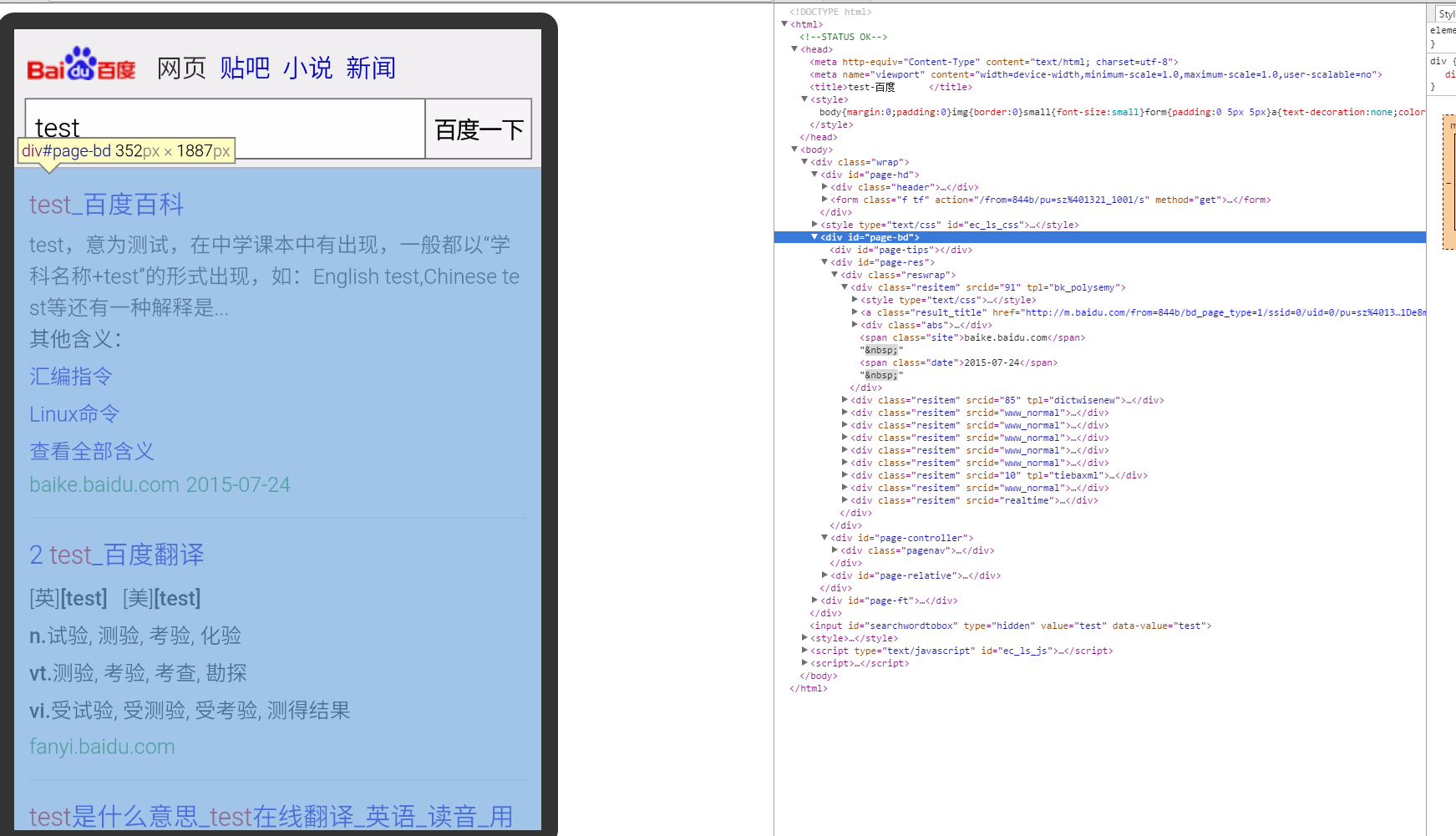1456x836 pixels.
Task: Open the 网页 navigation item
Action: coord(181,68)
